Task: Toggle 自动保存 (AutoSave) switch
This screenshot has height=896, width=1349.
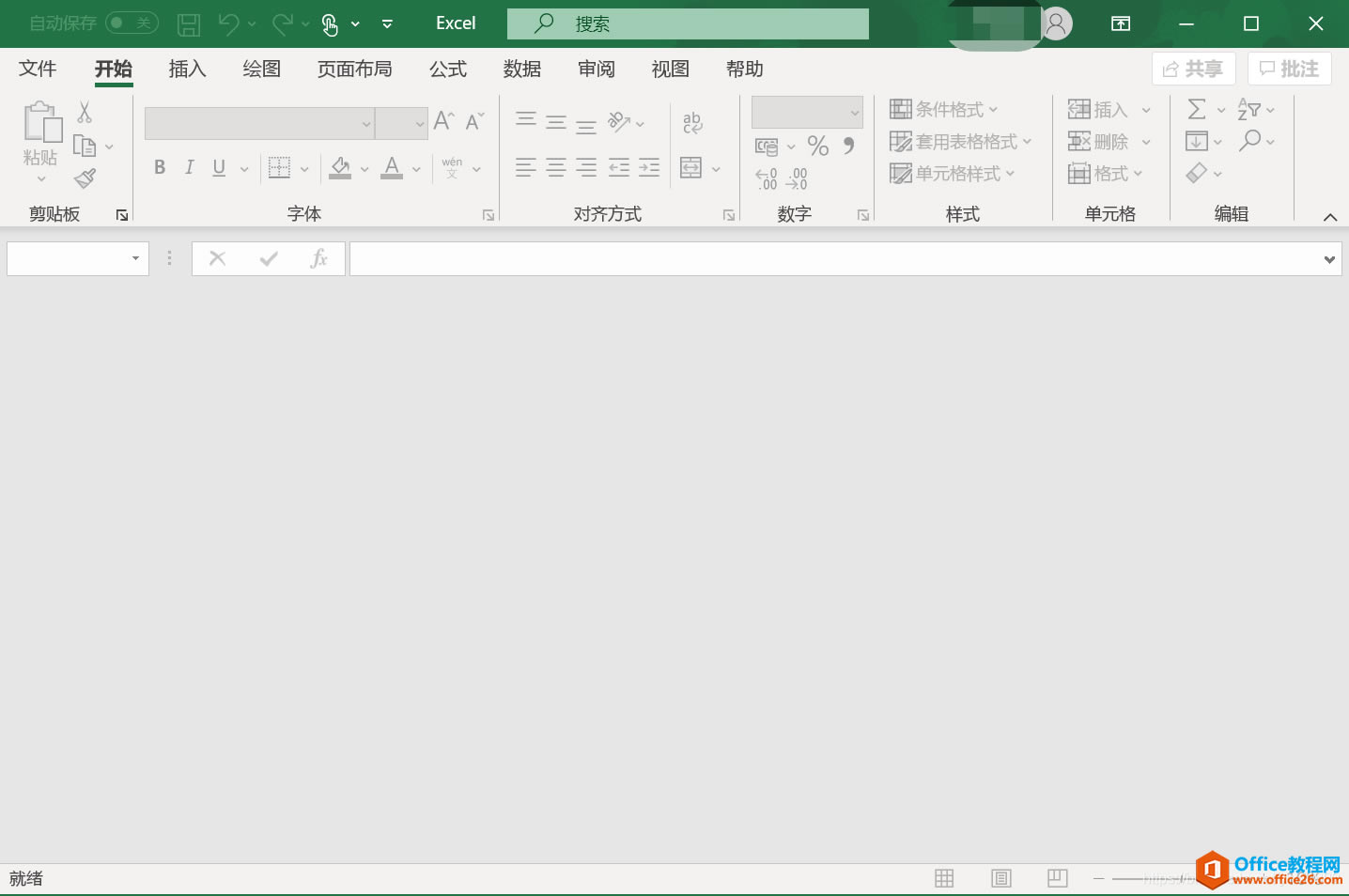Action: [x=132, y=23]
